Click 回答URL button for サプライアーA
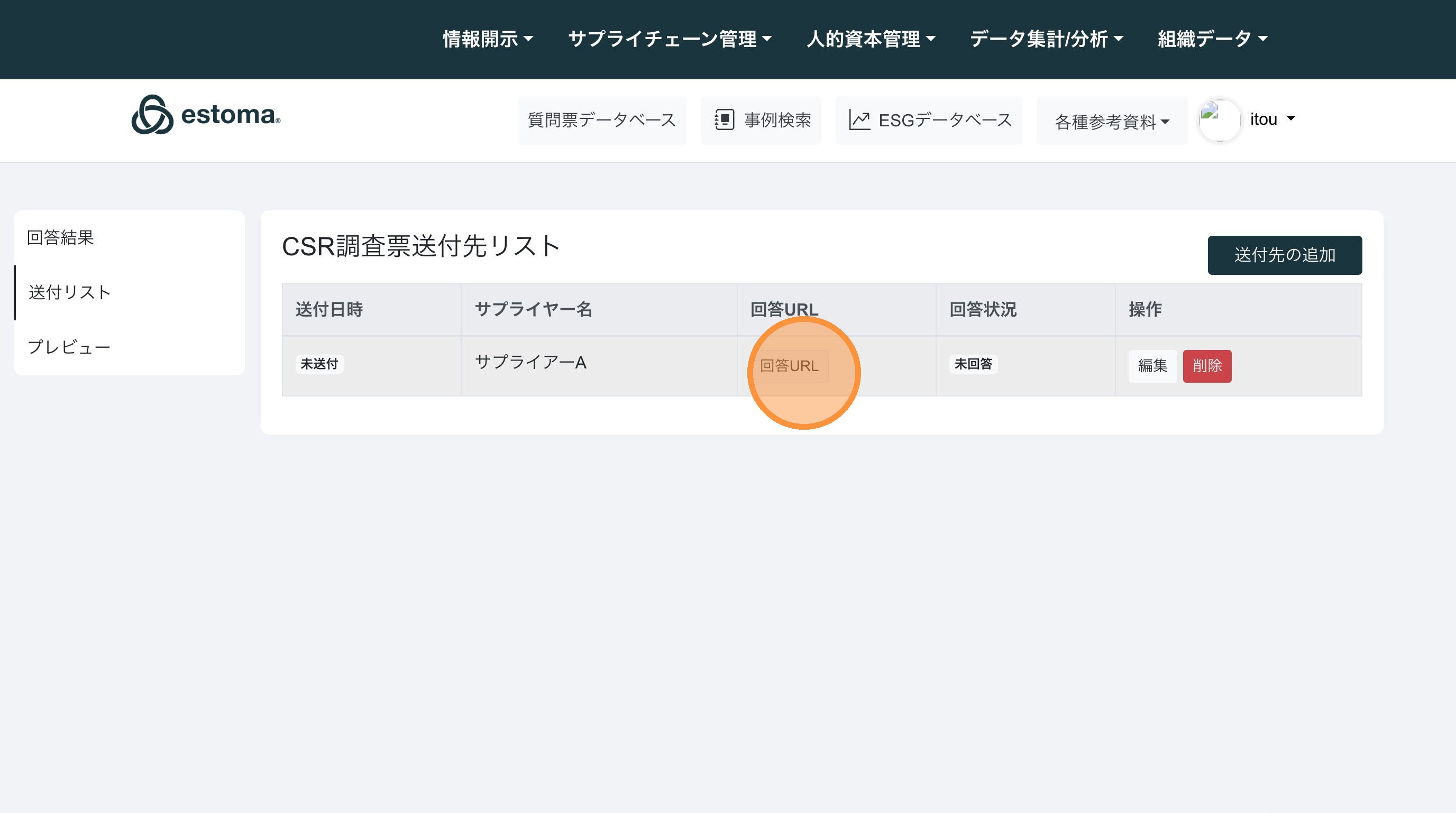 click(789, 366)
